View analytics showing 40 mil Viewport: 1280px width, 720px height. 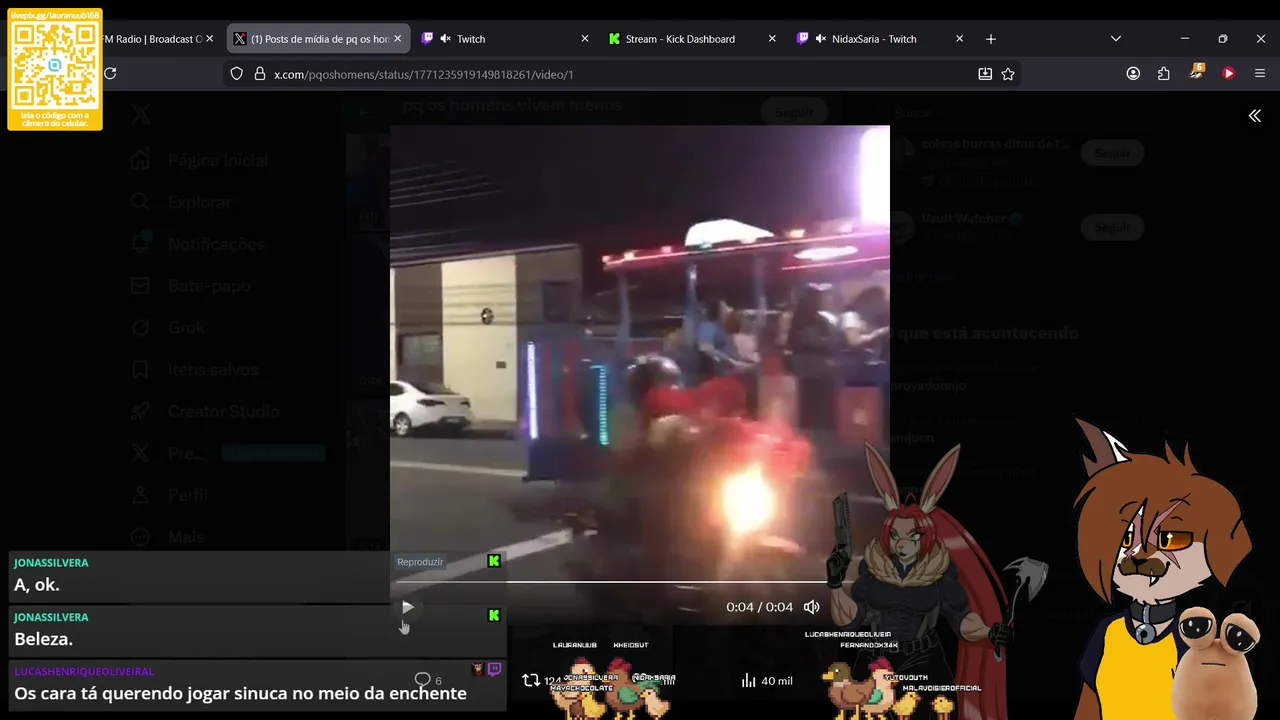[767, 680]
